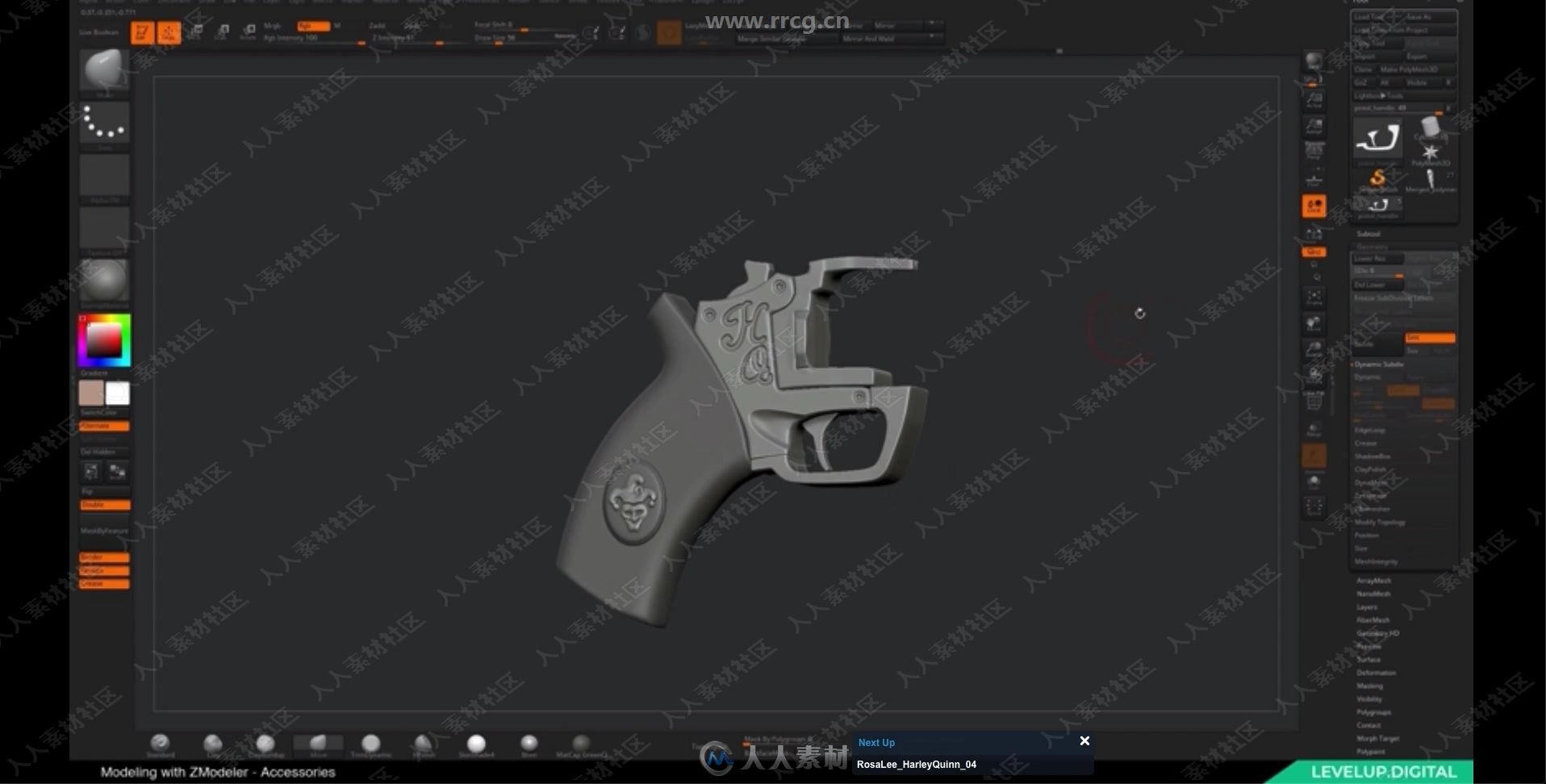Select the white secondary color swatch
The image size is (1546, 784).
pyautogui.click(x=118, y=393)
